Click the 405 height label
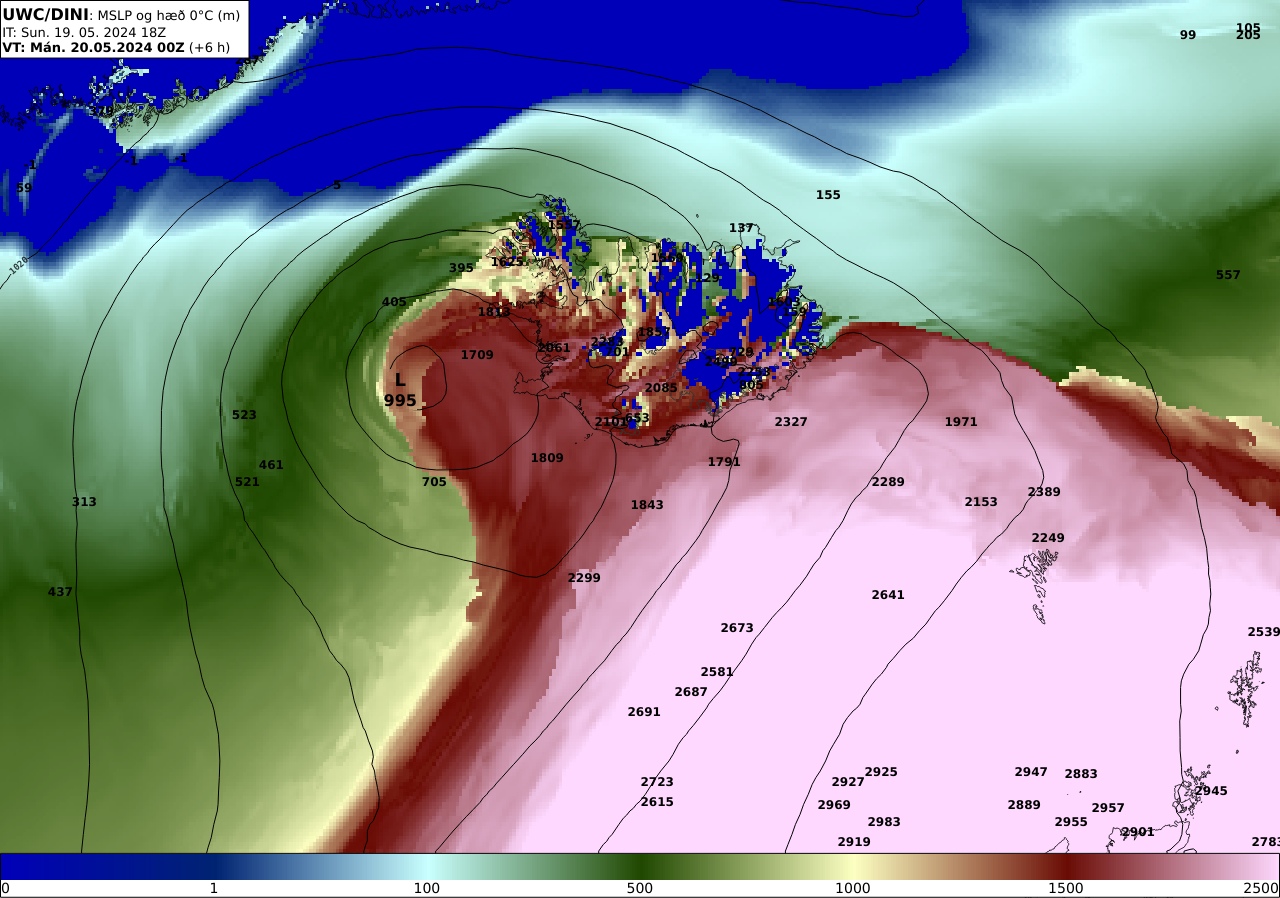 click(394, 302)
